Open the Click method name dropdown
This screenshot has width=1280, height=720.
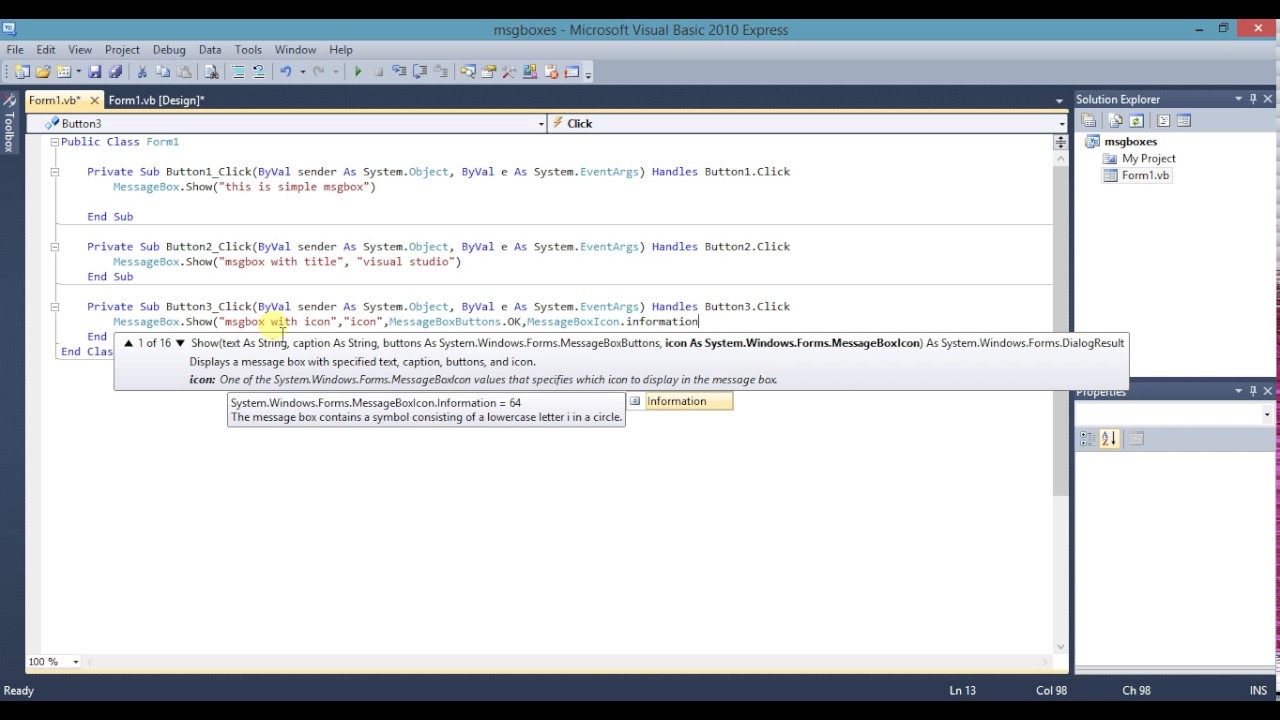[x=1061, y=124]
